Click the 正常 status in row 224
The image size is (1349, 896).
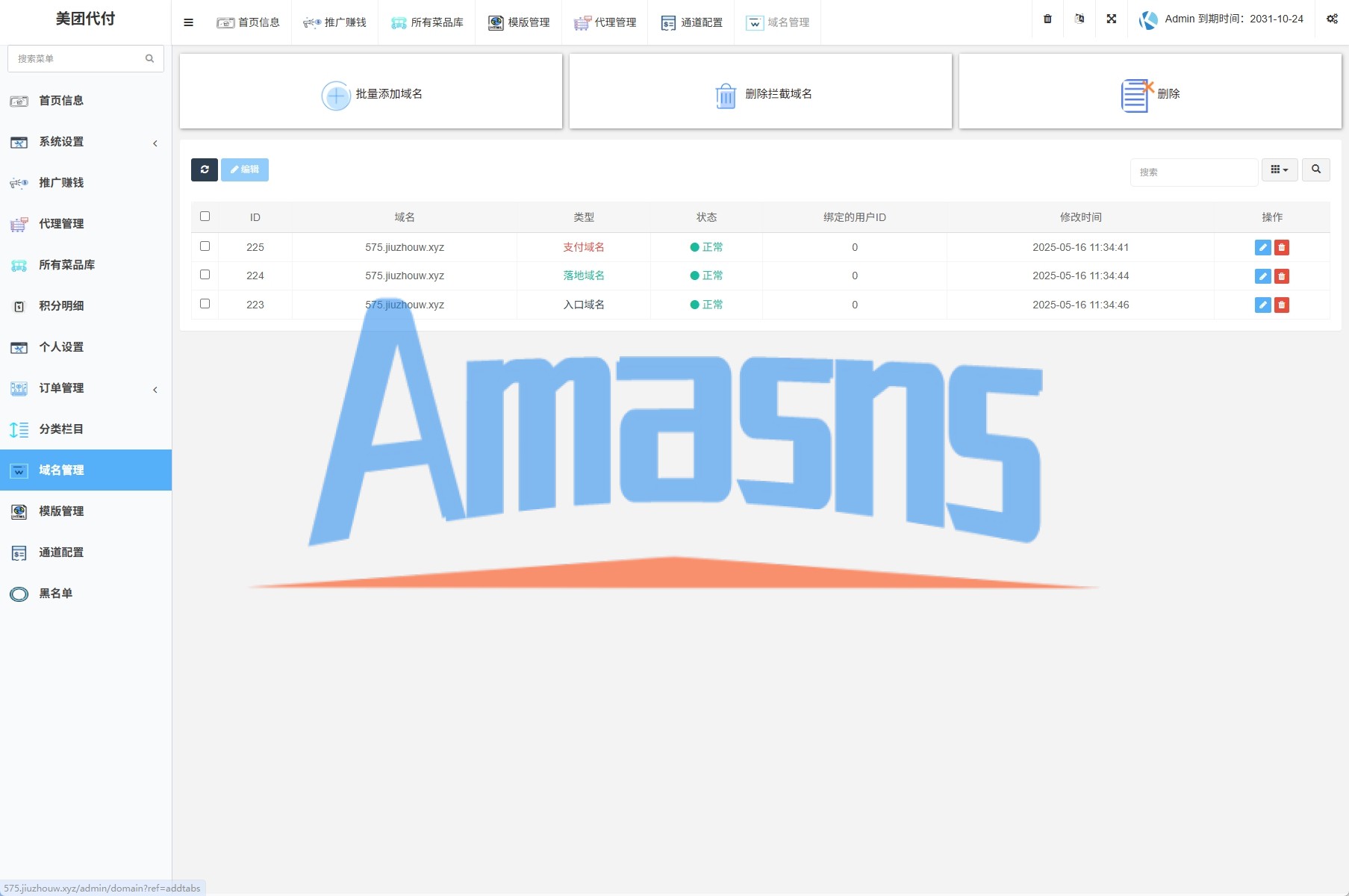(x=707, y=276)
